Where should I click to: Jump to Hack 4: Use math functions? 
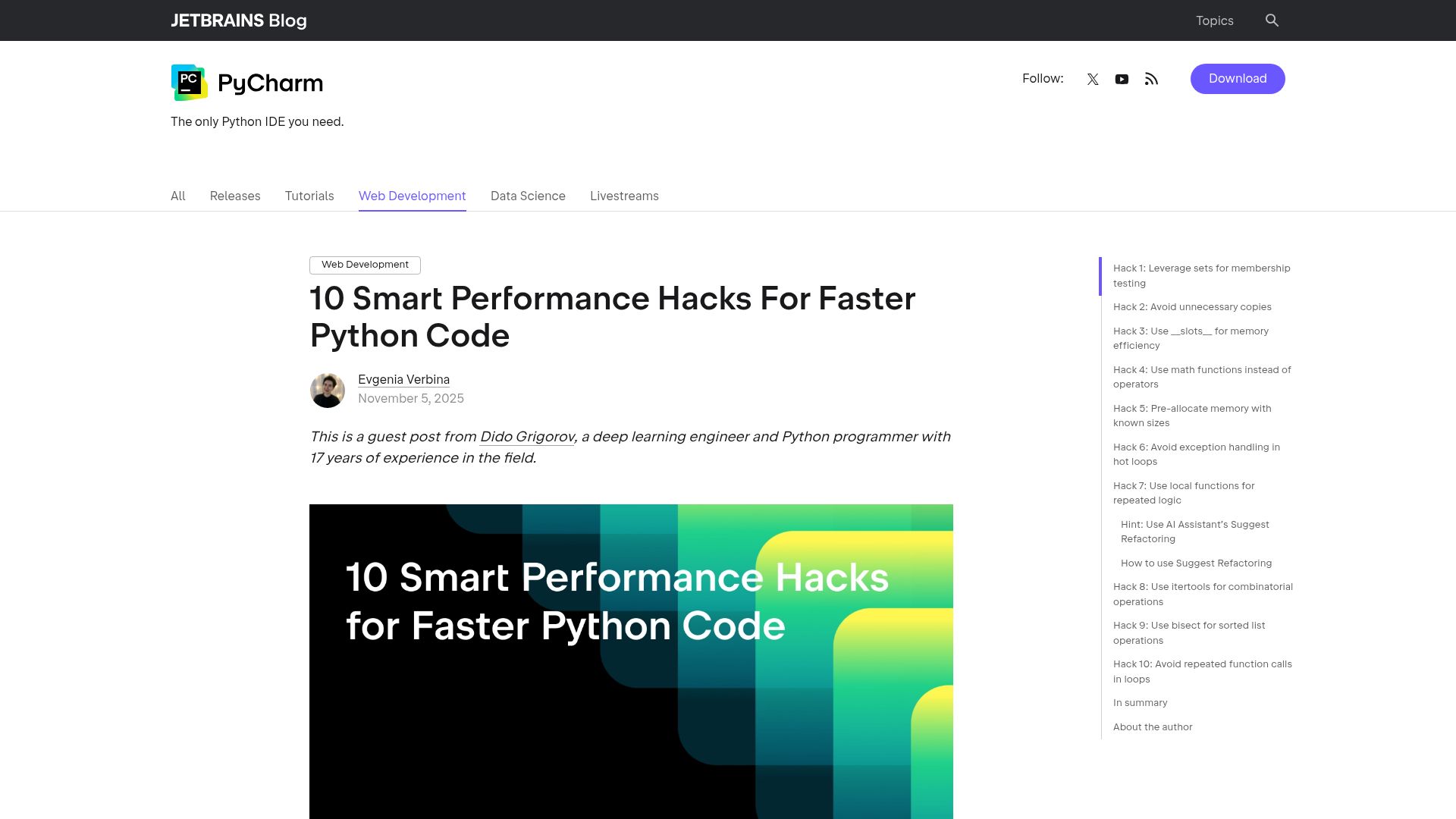point(1202,377)
